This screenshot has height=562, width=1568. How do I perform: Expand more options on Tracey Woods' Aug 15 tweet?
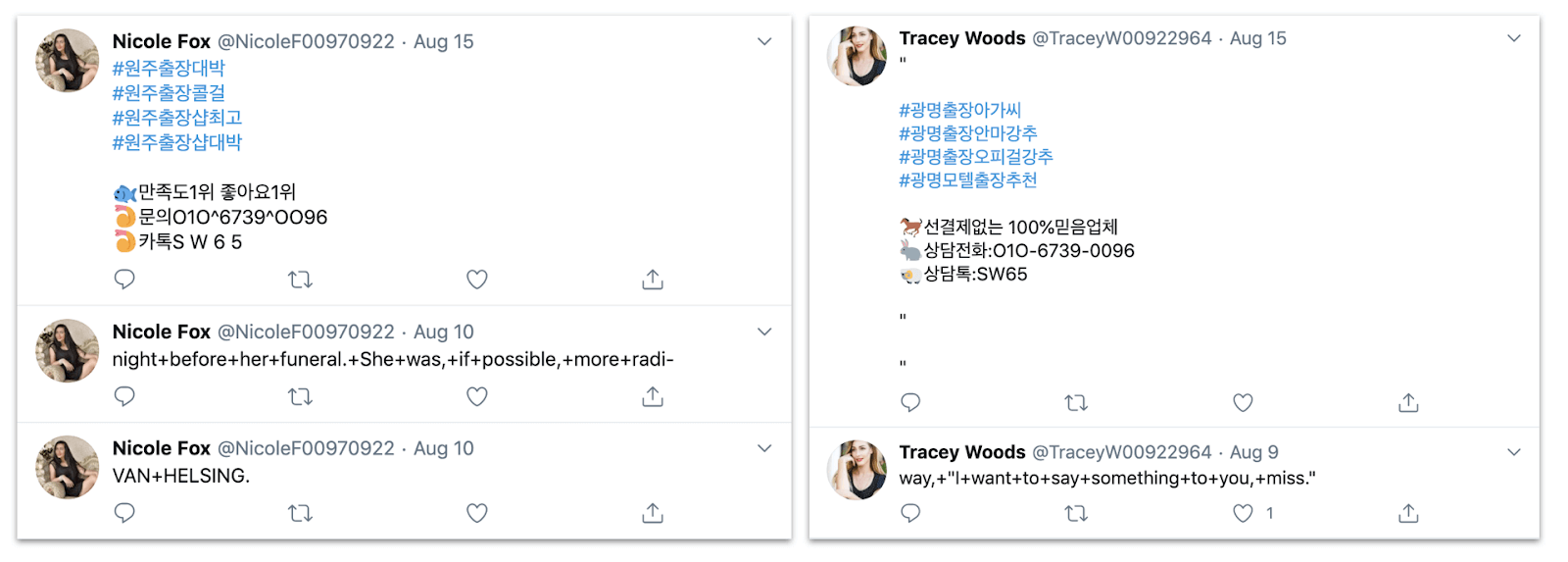(1514, 38)
